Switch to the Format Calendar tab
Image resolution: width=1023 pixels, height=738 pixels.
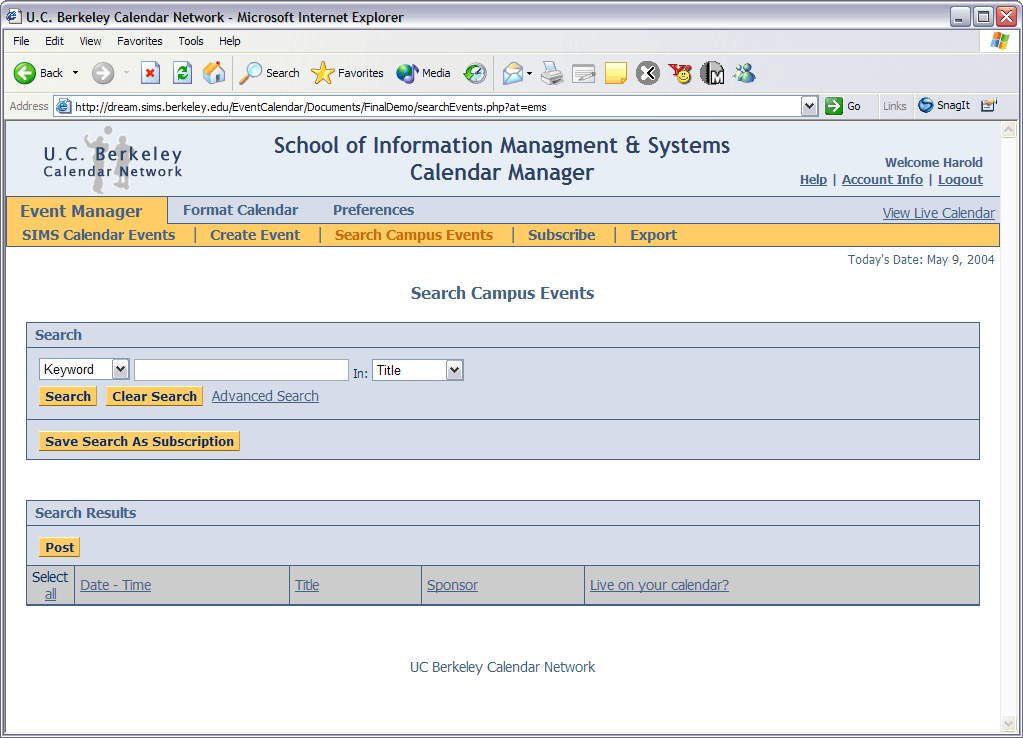[x=240, y=209]
